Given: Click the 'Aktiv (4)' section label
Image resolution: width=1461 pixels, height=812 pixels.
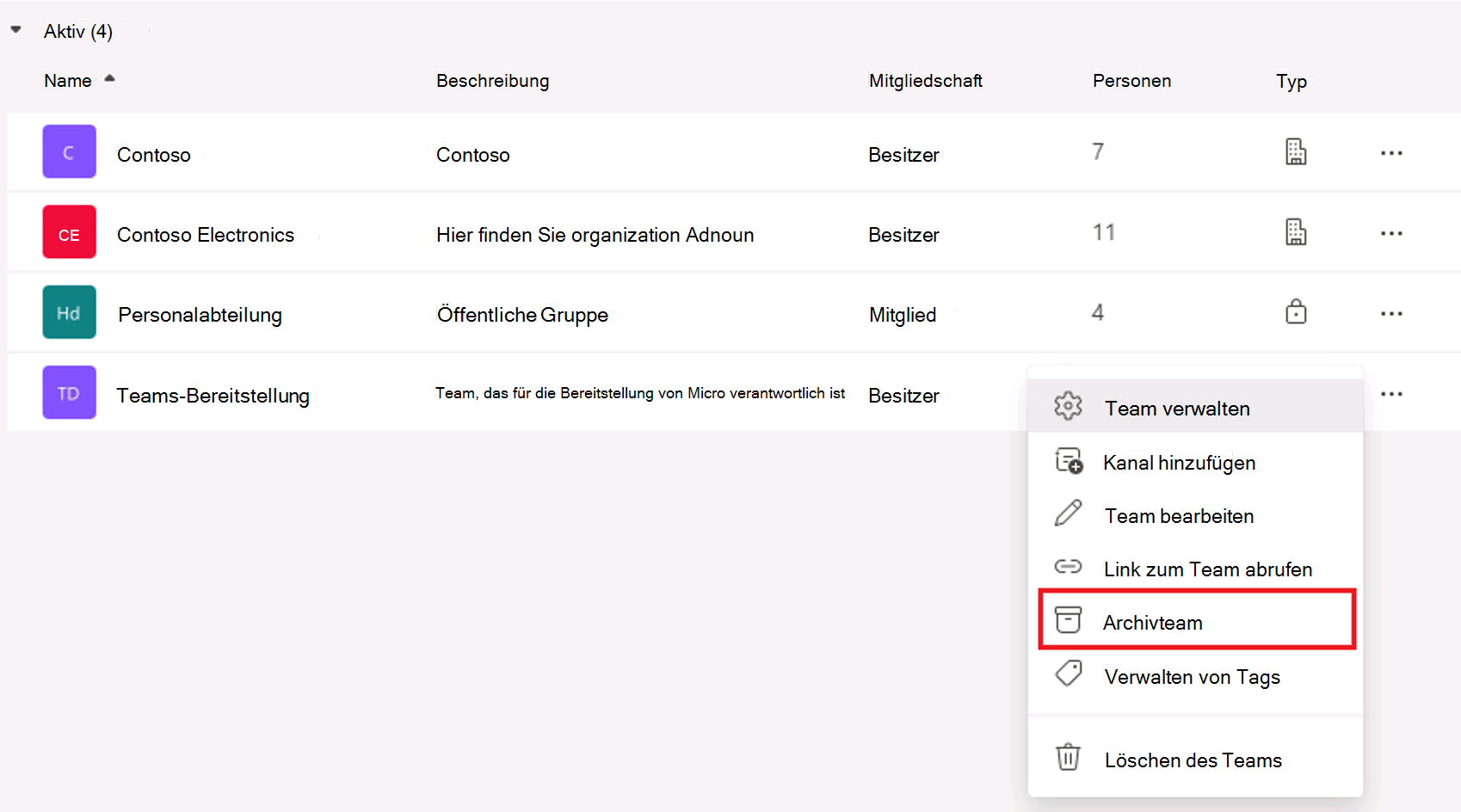Looking at the screenshot, I should tap(78, 32).
